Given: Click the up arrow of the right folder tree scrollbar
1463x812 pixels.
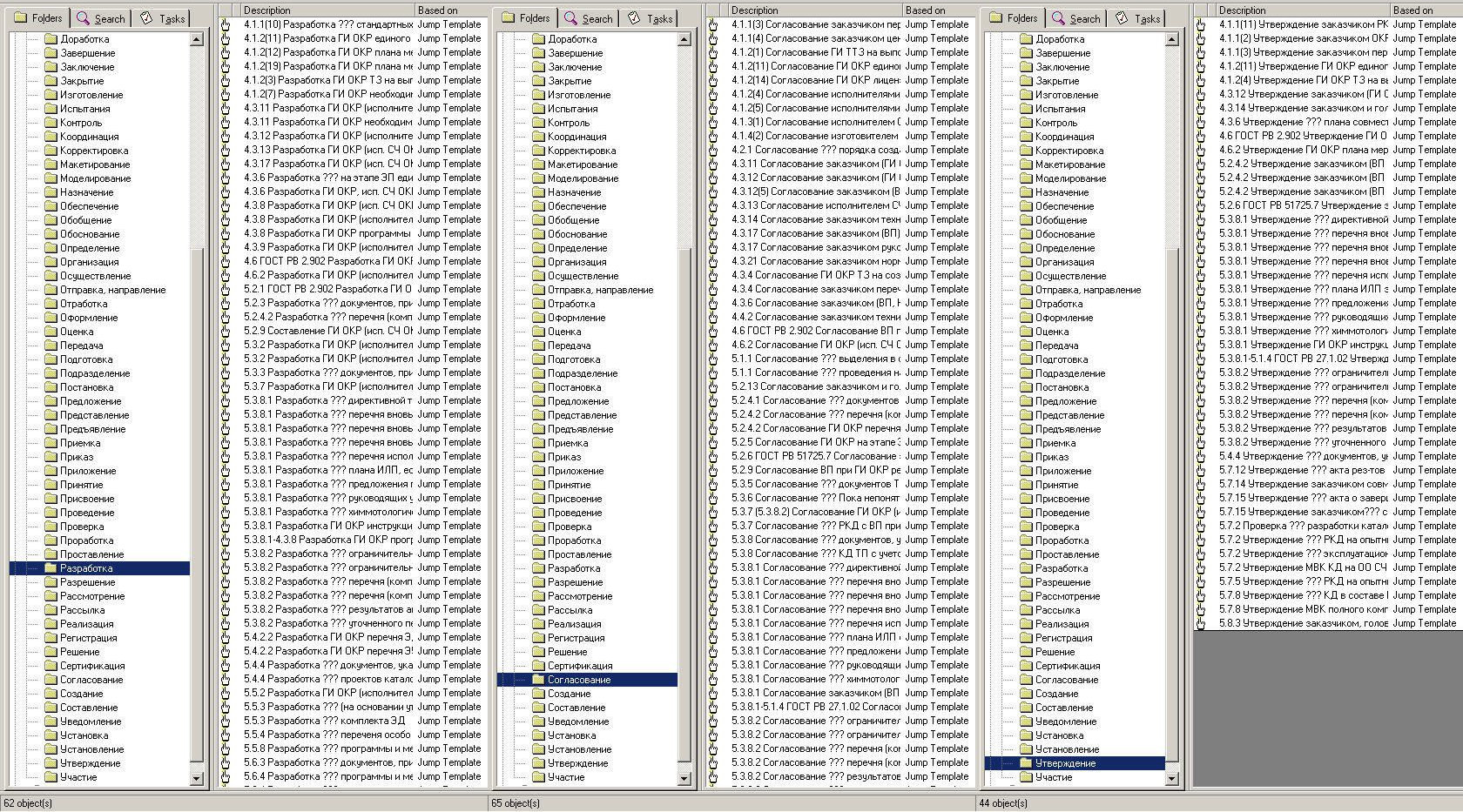Looking at the screenshot, I should pos(1171,39).
